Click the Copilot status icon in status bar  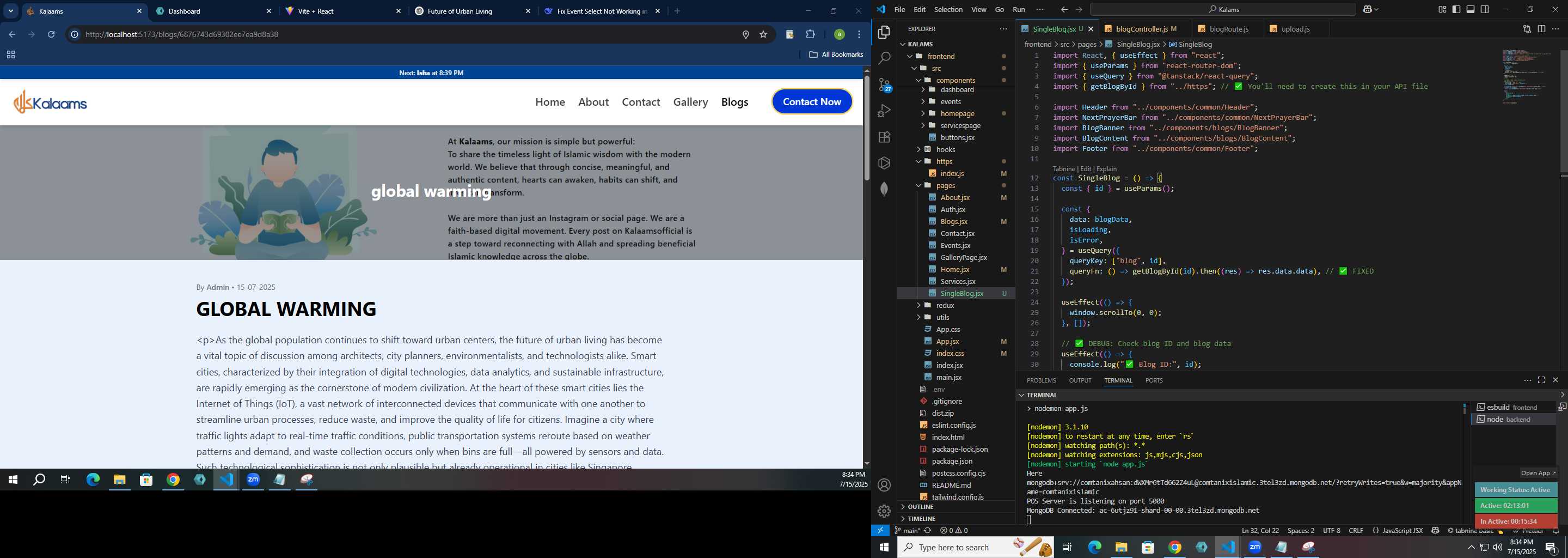pyautogui.click(x=1435, y=531)
